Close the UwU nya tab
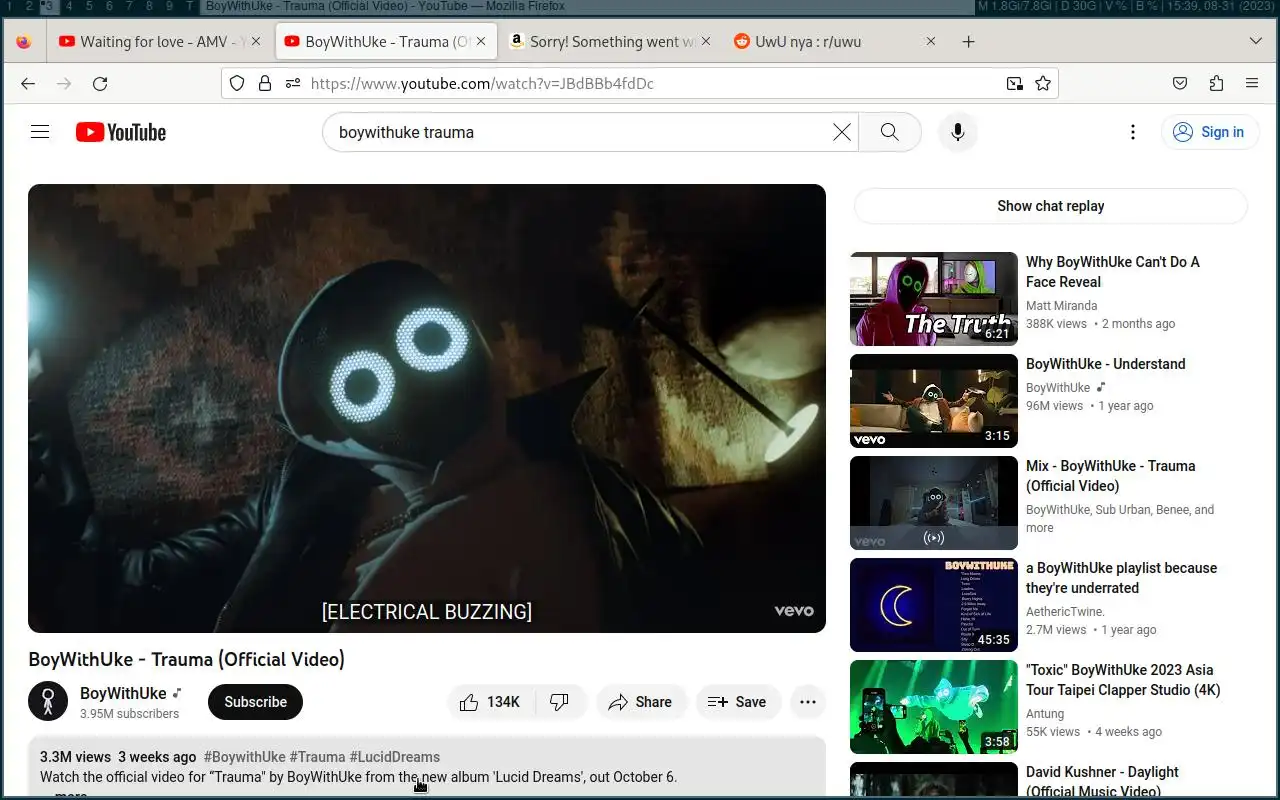The height and width of the screenshot is (800, 1280). click(931, 42)
